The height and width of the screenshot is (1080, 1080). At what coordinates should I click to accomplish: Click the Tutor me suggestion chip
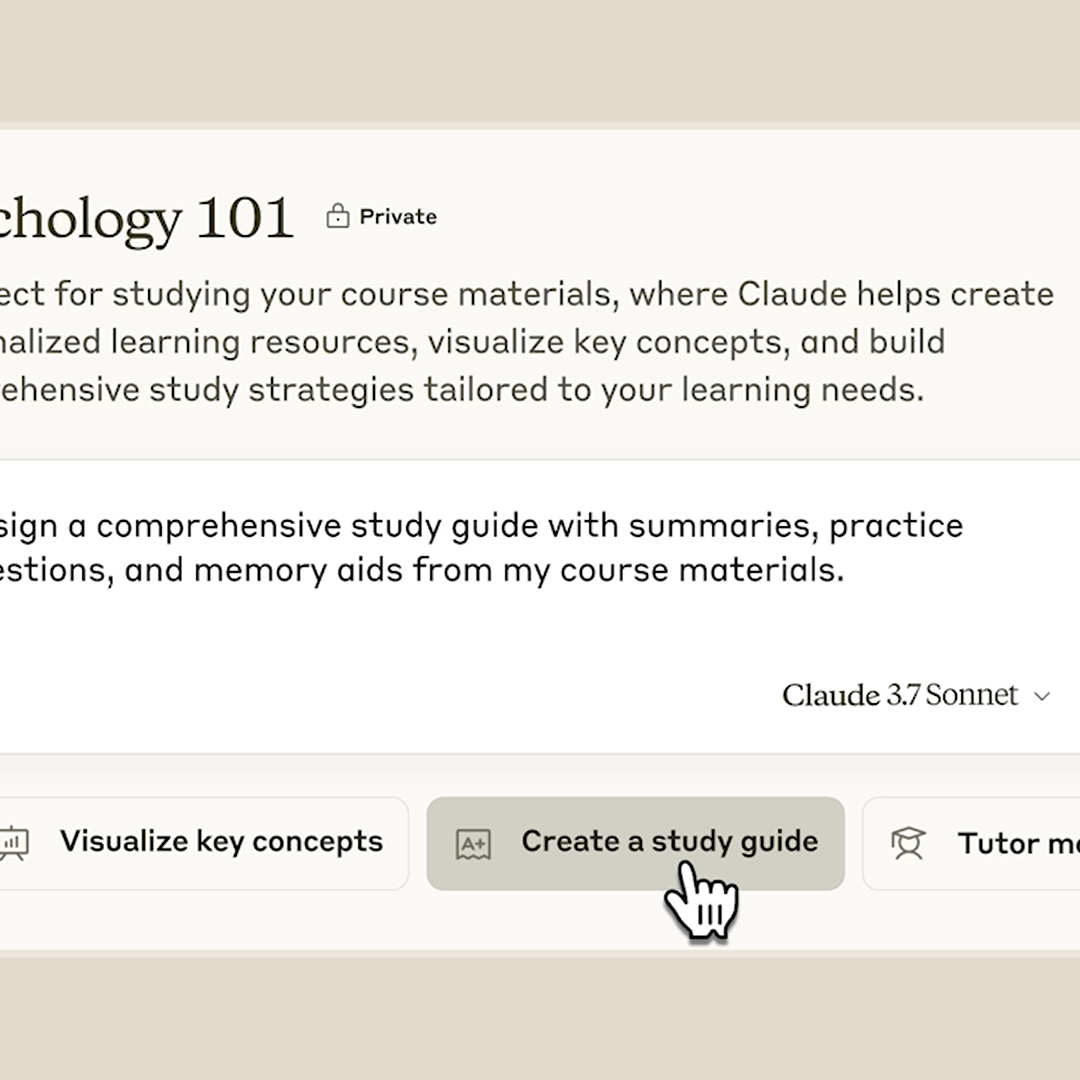pos(971,843)
